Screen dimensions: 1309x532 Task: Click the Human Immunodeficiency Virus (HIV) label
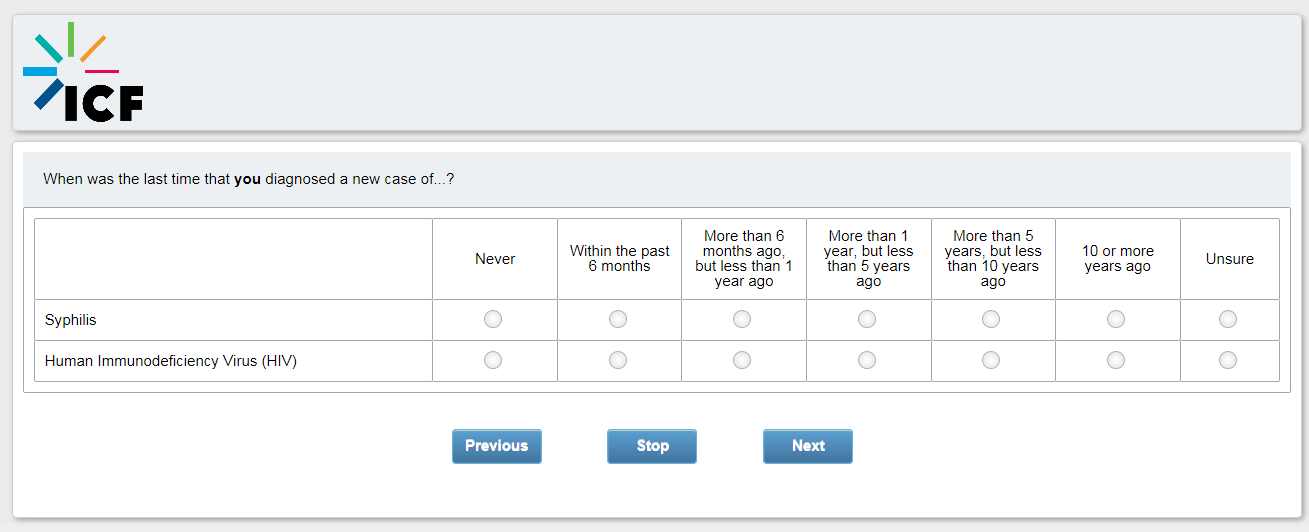coord(171,361)
